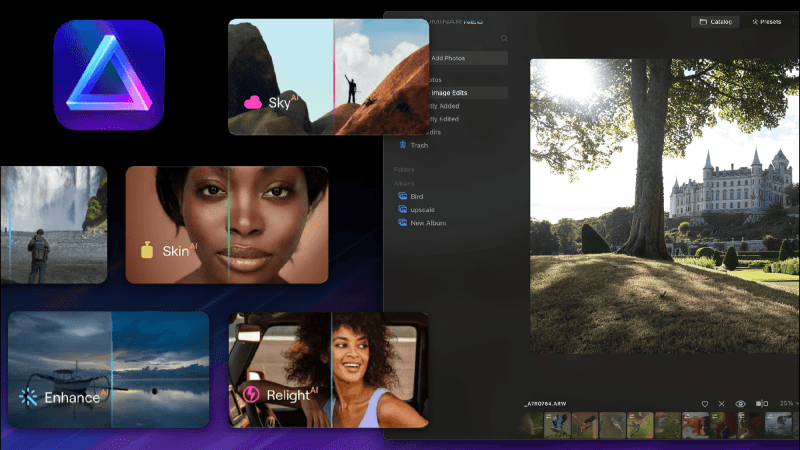
Task: Click the pink Sky AI cloud icon
Action: 252,102
